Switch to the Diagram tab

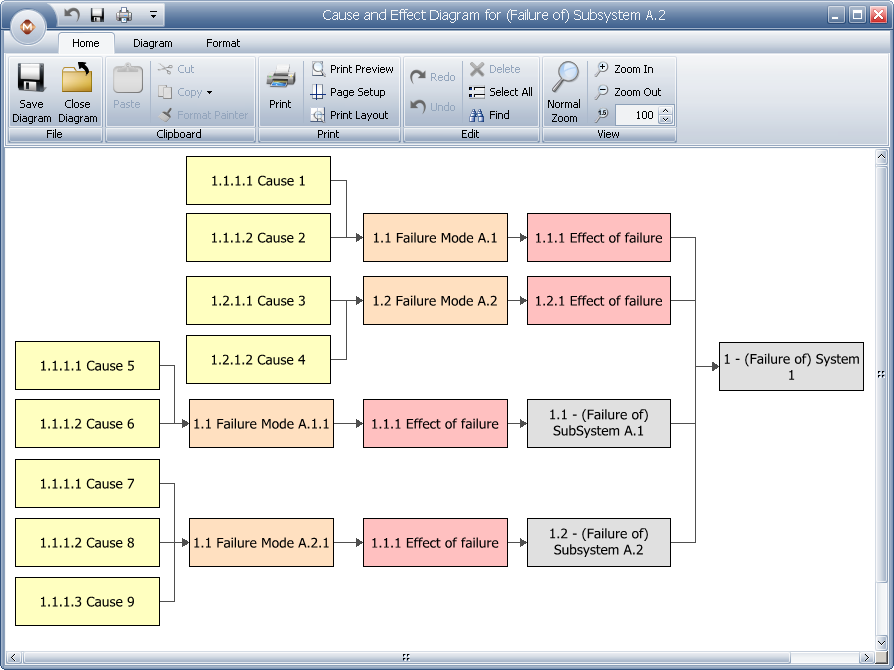pyautogui.click(x=153, y=43)
